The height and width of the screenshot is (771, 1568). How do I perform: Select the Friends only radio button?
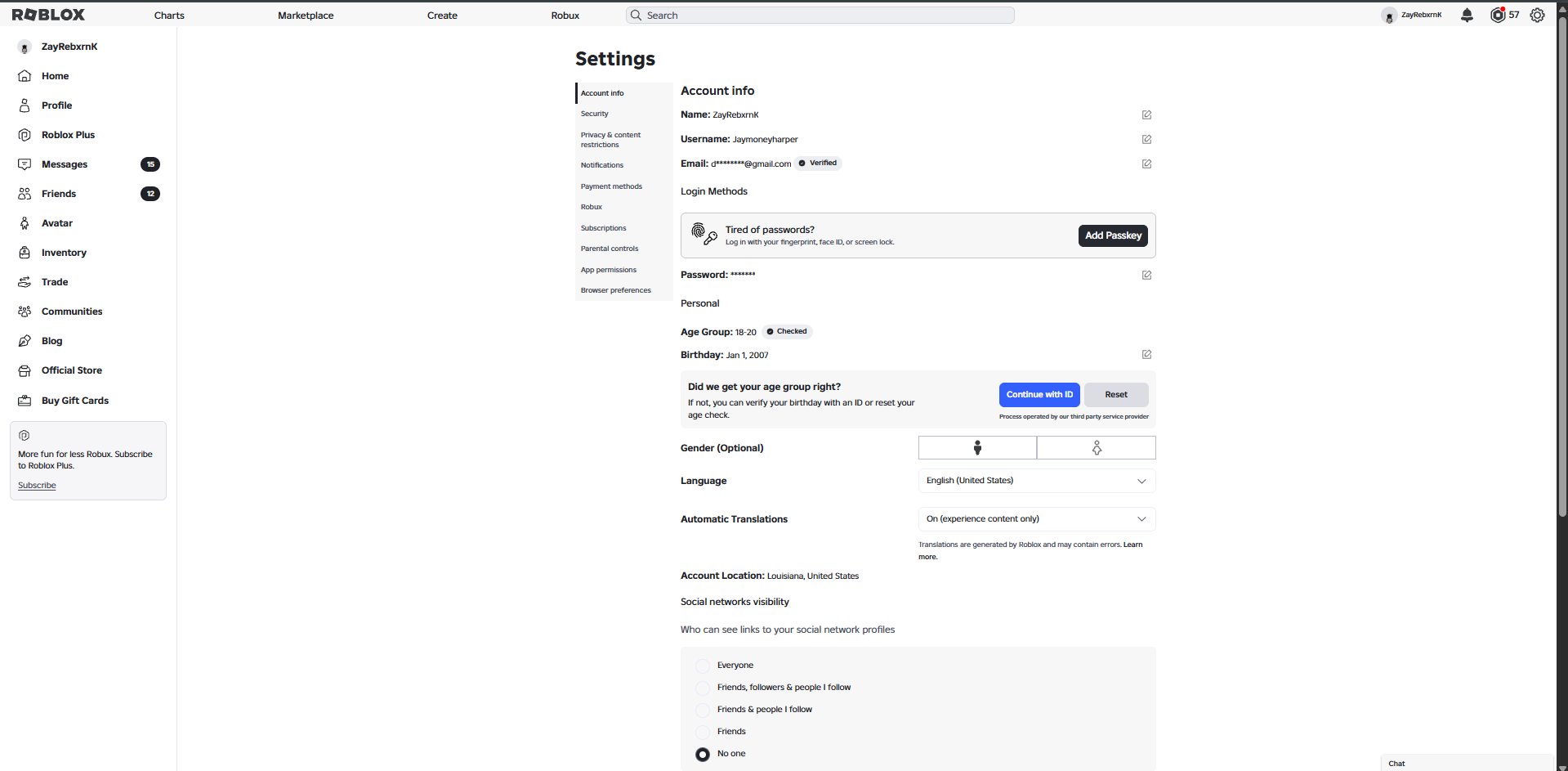click(x=703, y=732)
